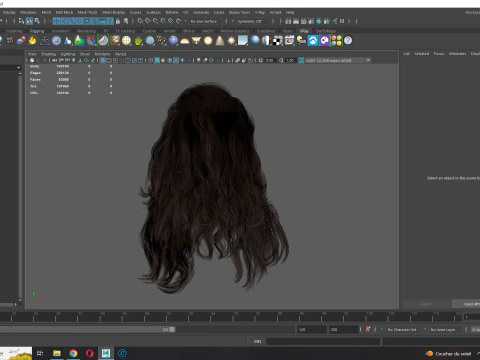Open the No Anim Layer dropdown
This screenshot has height=360, width=480.
(444, 329)
